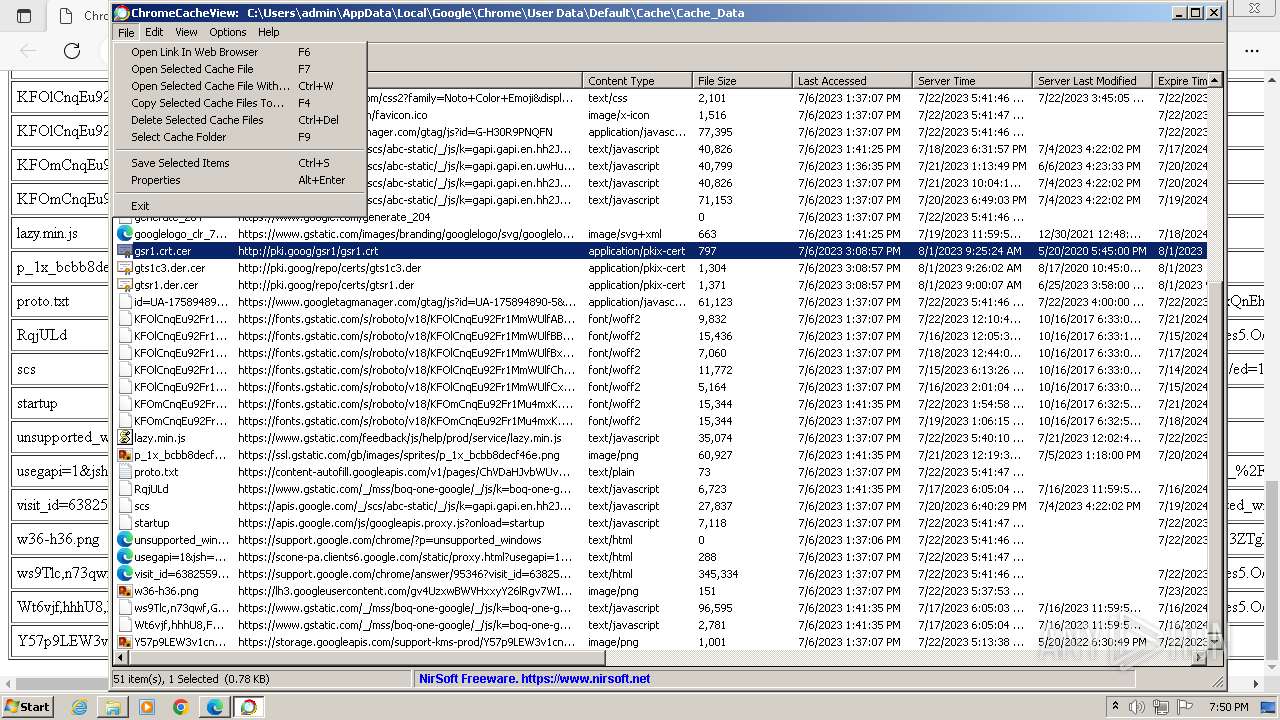
Task: Click the Edge icon of unsupported_win row
Action: (125, 540)
